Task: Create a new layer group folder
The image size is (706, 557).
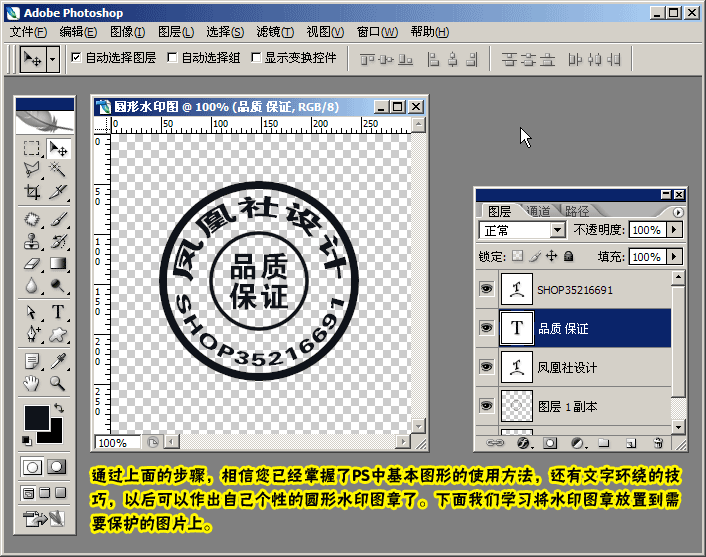Action: pyautogui.click(x=603, y=443)
